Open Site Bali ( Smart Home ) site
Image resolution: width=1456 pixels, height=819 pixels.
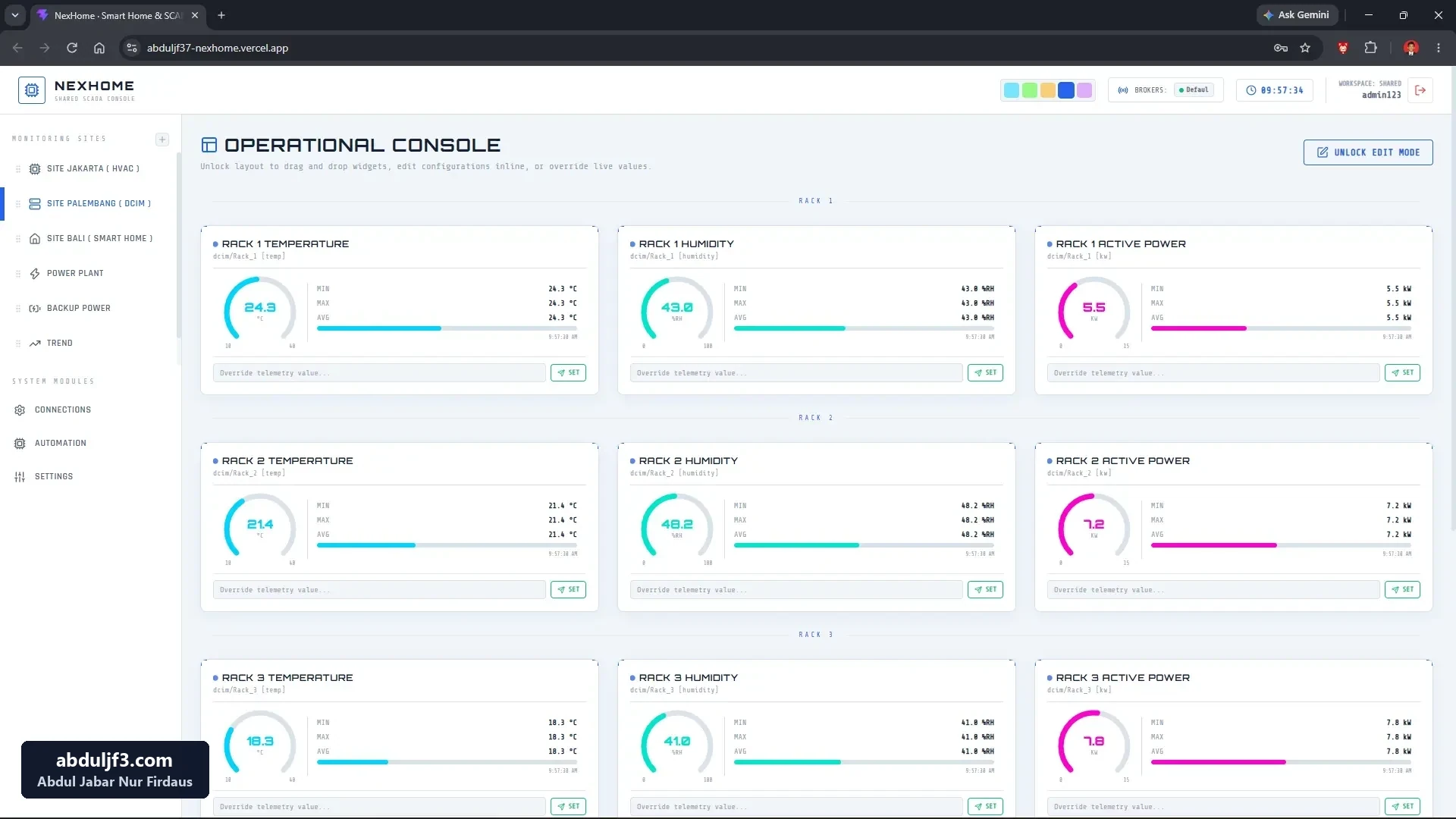coord(99,239)
